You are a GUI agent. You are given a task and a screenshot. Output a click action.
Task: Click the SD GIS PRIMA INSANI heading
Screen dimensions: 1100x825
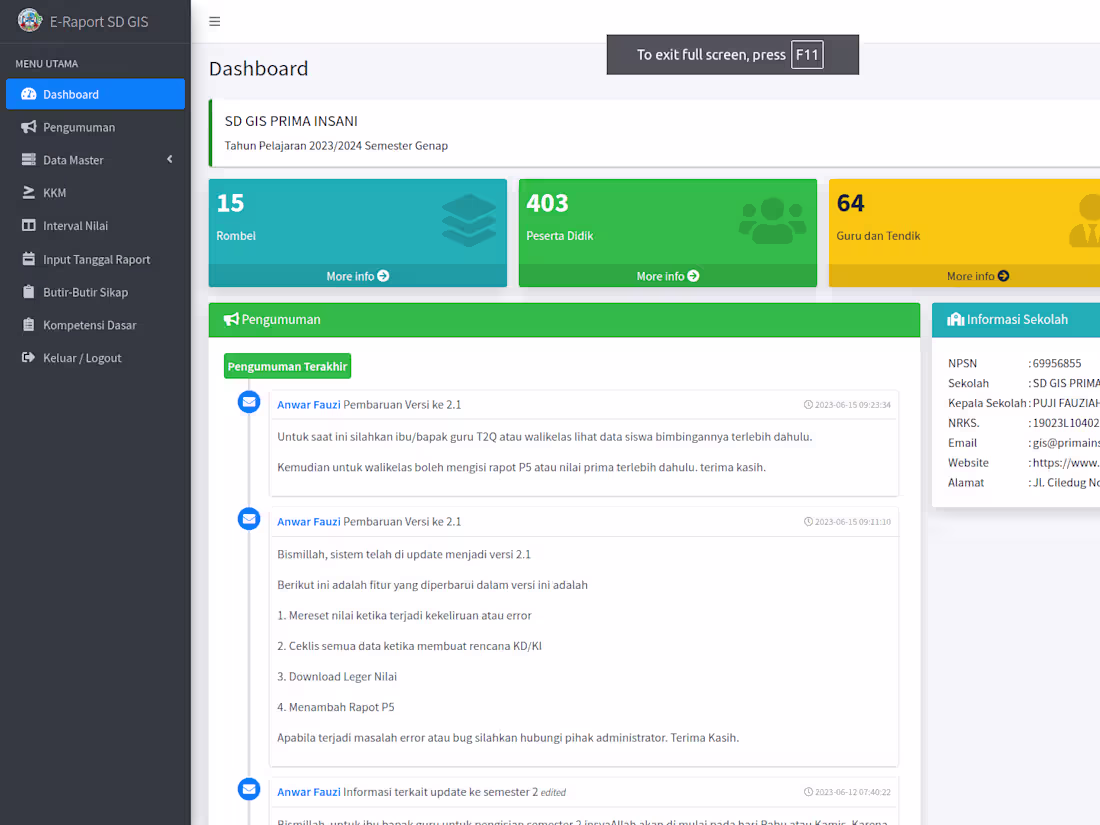tap(291, 121)
